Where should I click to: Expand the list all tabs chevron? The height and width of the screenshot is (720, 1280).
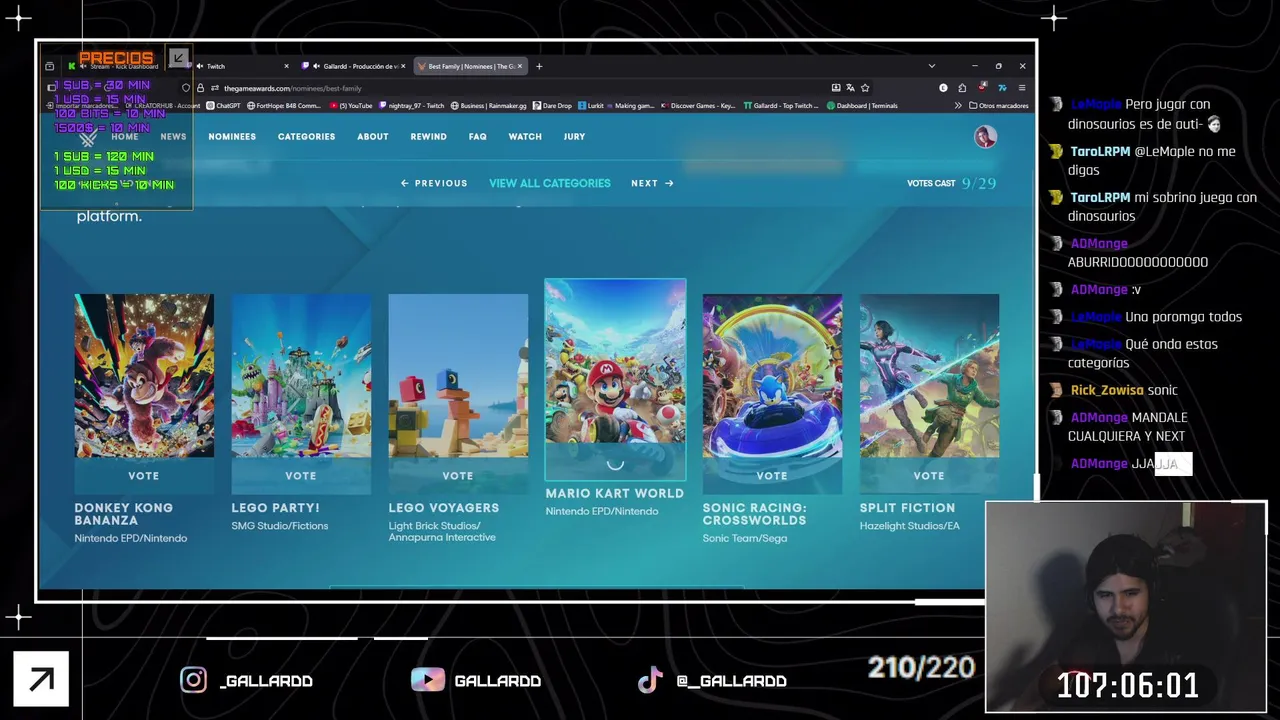(x=931, y=66)
